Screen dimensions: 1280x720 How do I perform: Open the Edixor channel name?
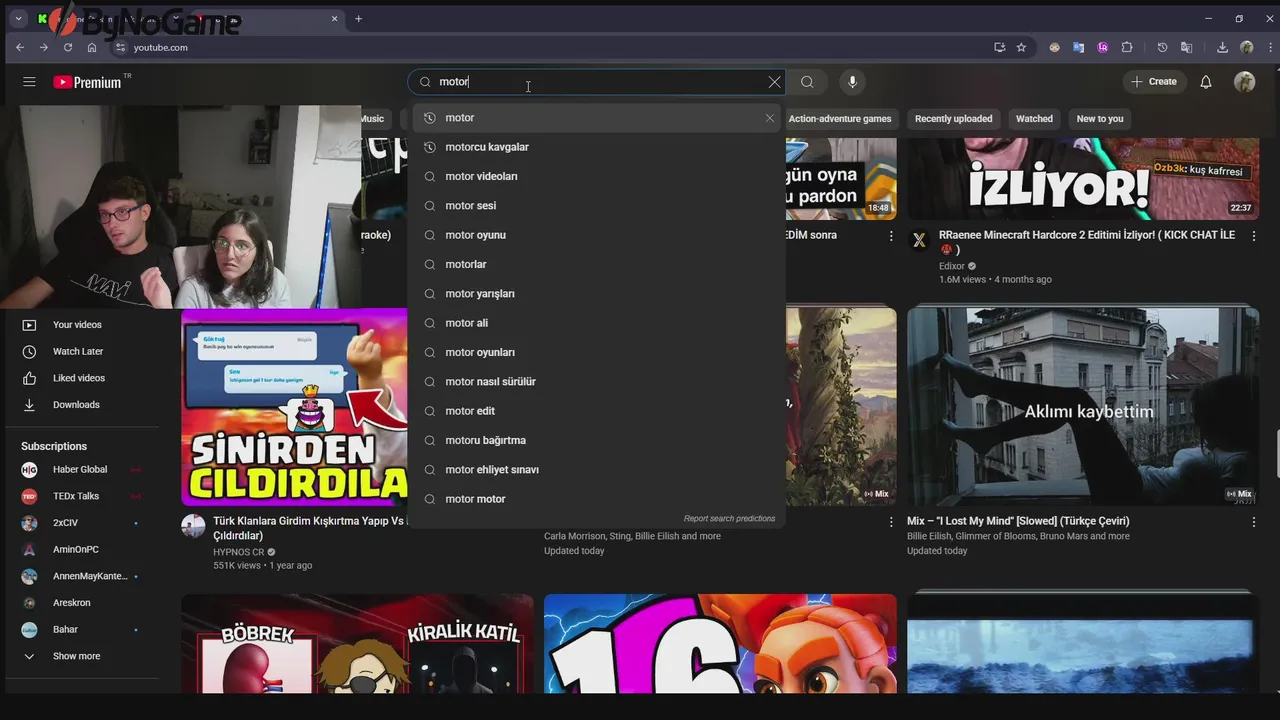(x=952, y=266)
